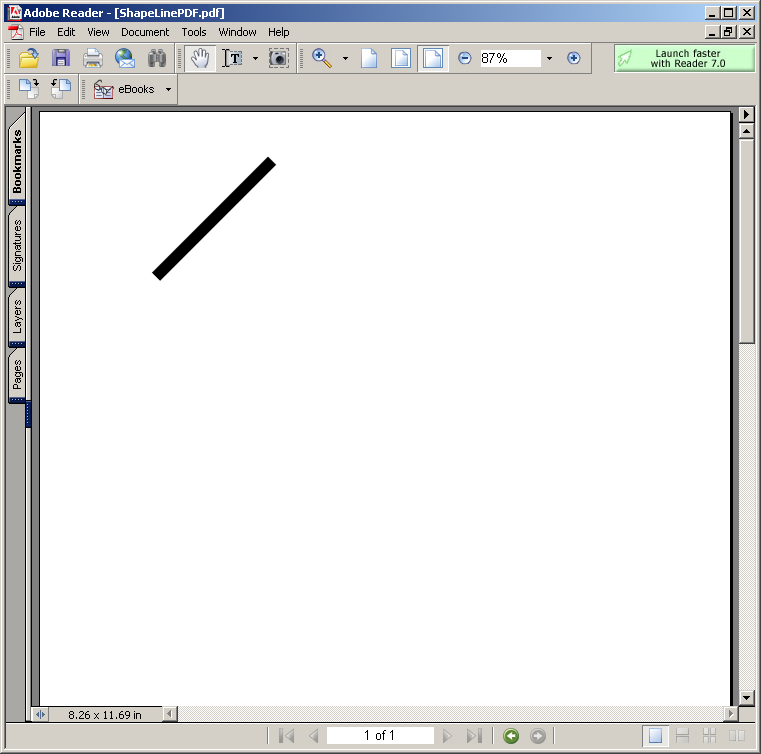Rotate page clockwise icon
761x754 pixels.
pyautogui.click(x=29, y=89)
